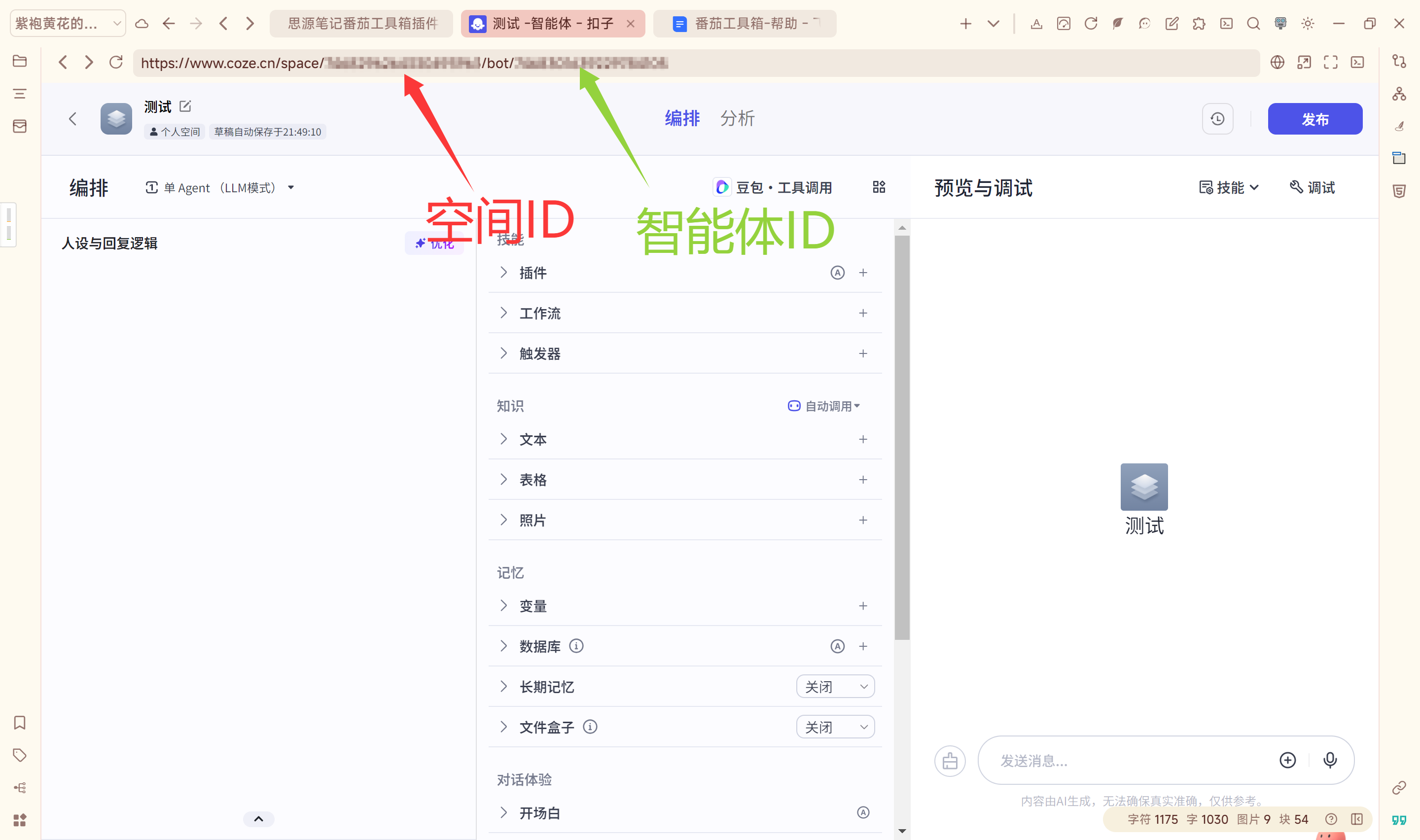This screenshot has width=1420, height=840.
Task: Switch to the 分析 tab
Action: click(737, 118)
